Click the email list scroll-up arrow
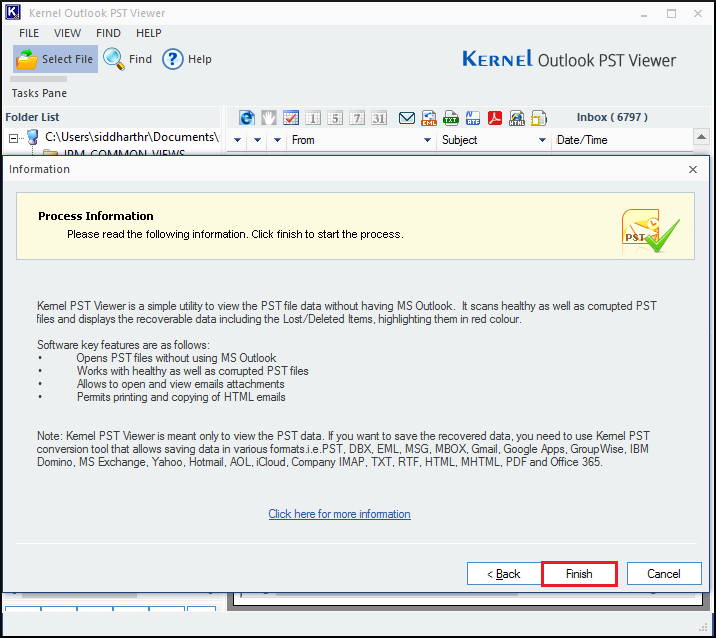Screen dimensions: 716x638 [701, 137]
